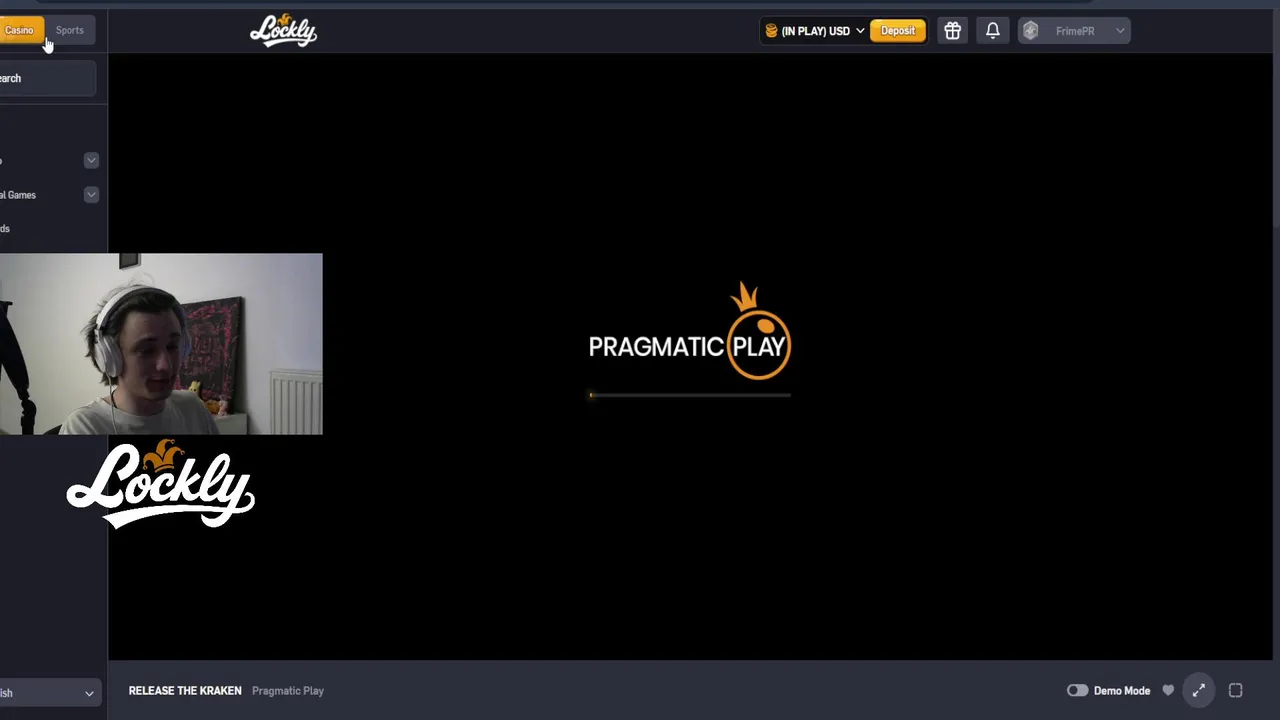Add game to favorites heart
The image size is (1280, 720).
(1168, 691)
